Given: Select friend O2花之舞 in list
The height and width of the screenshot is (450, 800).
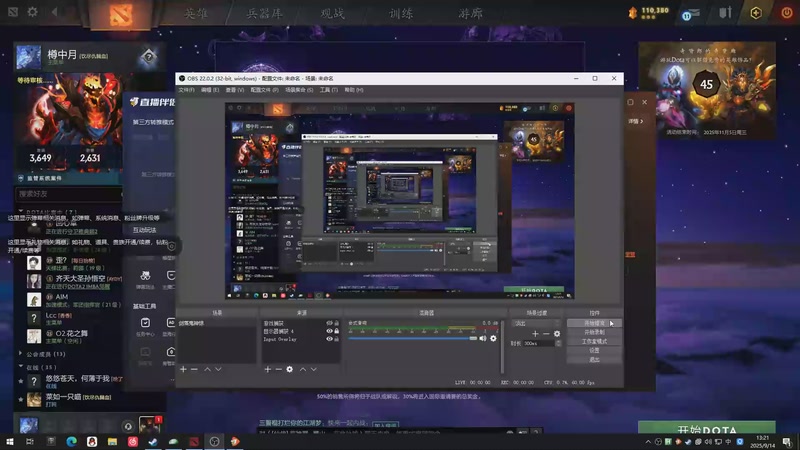Looking at the screenshot, I should 74,336.
